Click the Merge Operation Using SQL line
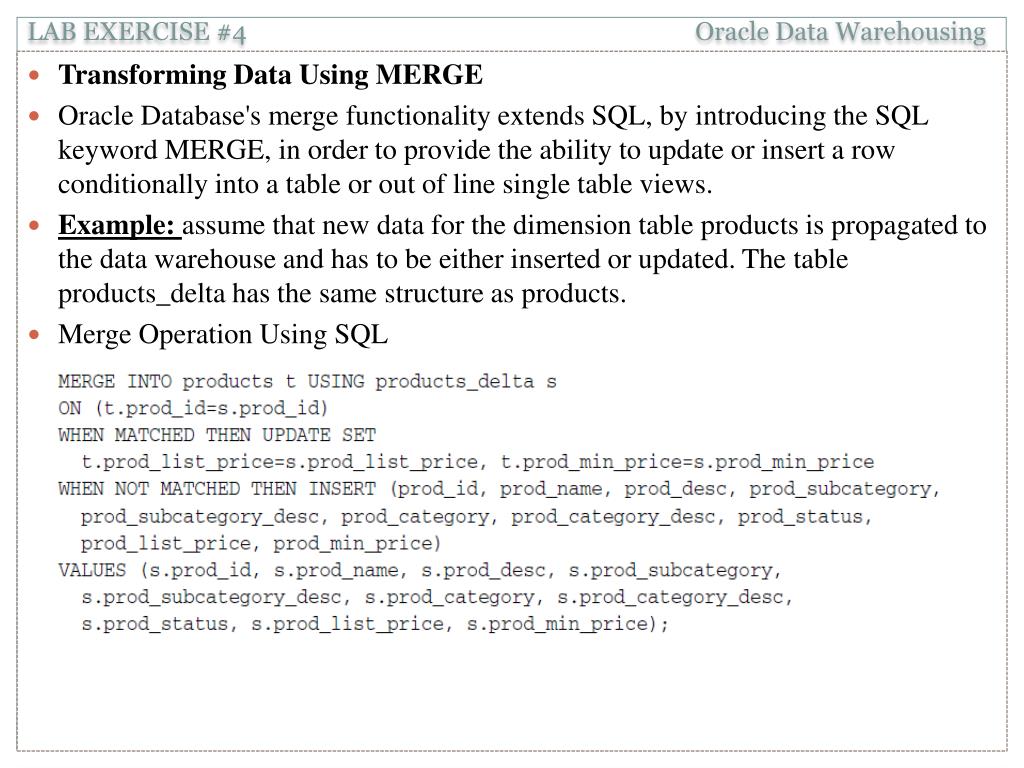The image size is (1024, 768). [223, 334]
